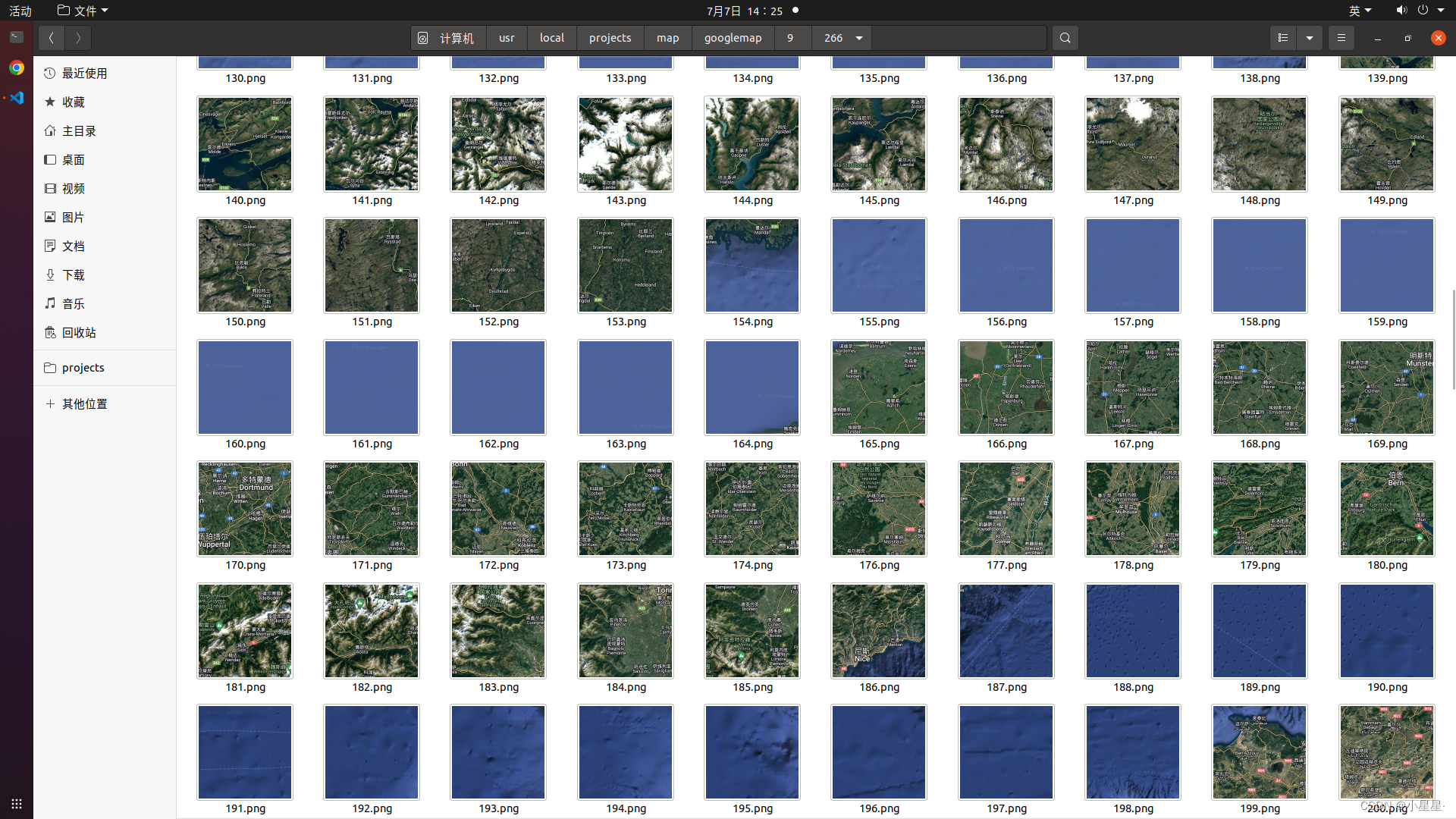The image size is (1456, 819).
Task: Click the vertical scrollbar handle
Action: pos(1453,339)
